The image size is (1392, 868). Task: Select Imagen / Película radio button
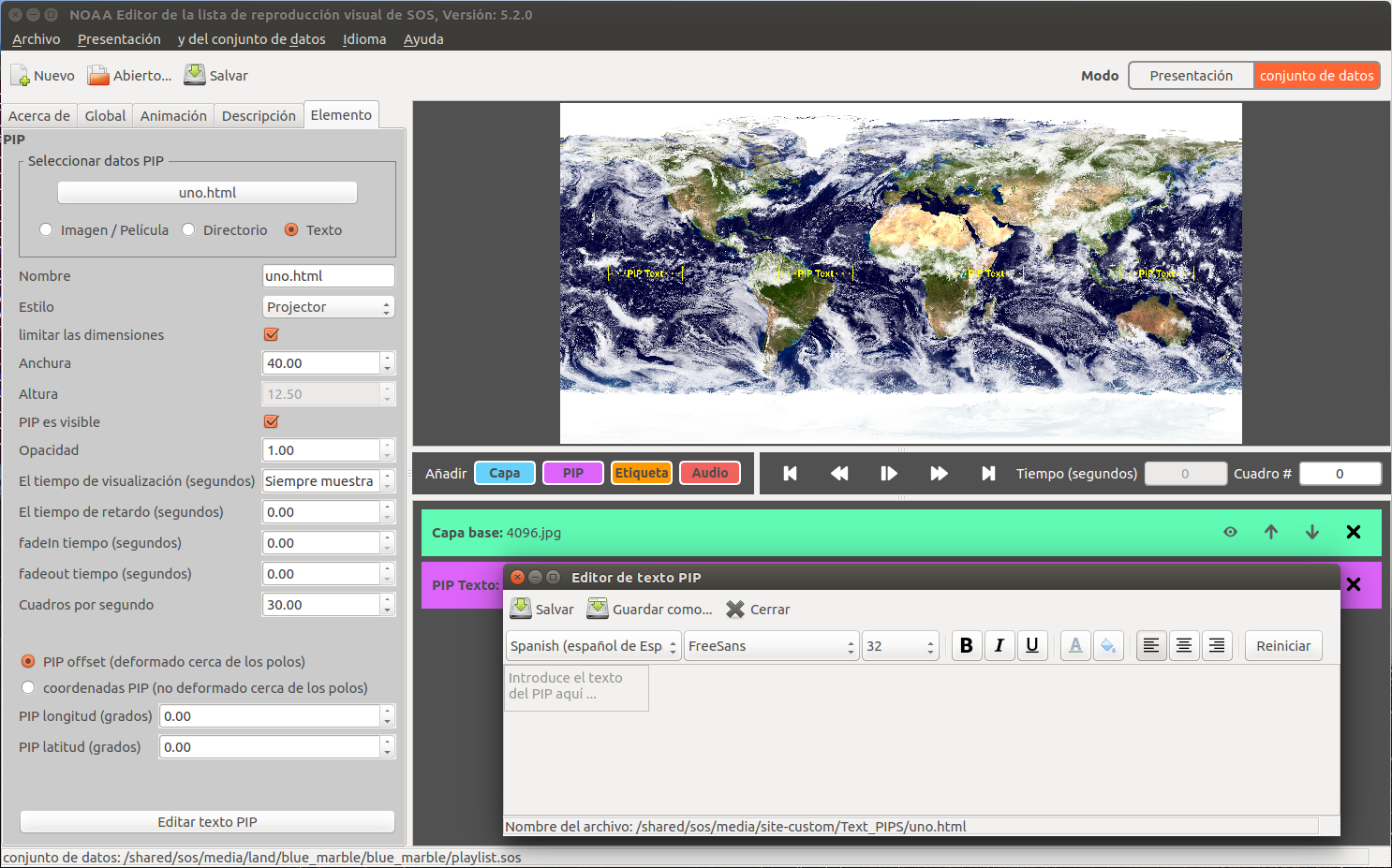click(x=46, y=229)
